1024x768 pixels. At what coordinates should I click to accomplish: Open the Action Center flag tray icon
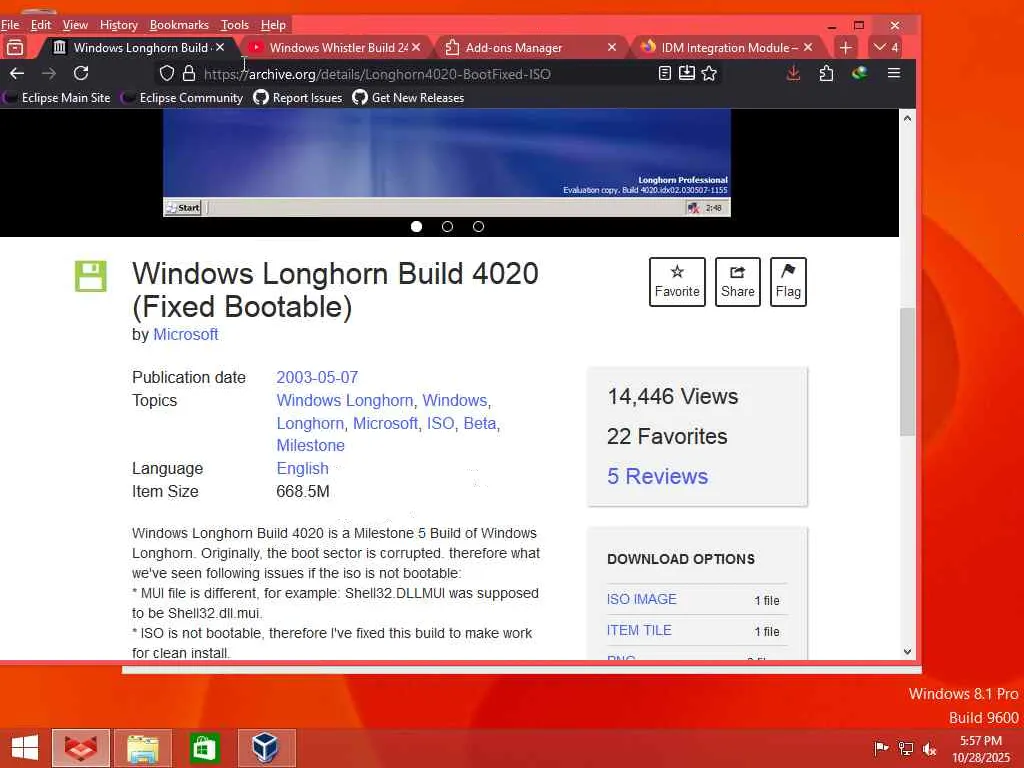click(880, 748)
